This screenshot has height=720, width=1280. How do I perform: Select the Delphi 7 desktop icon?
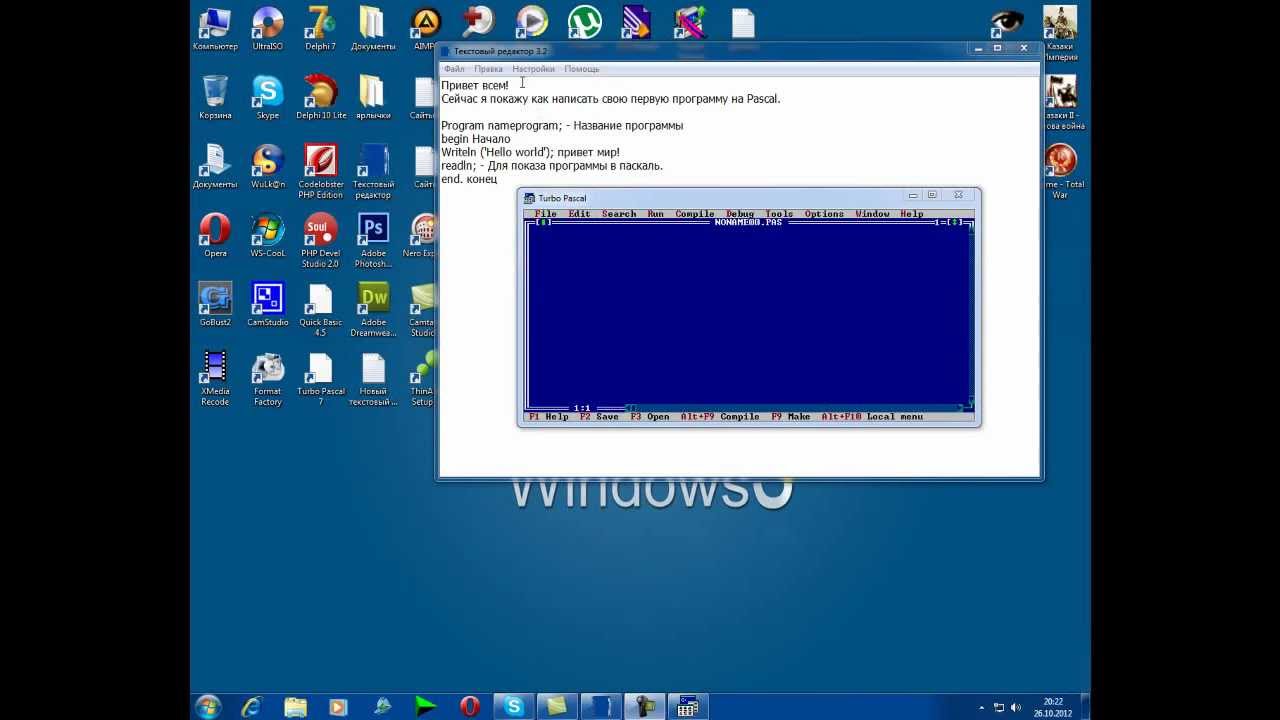coord(320,30)
